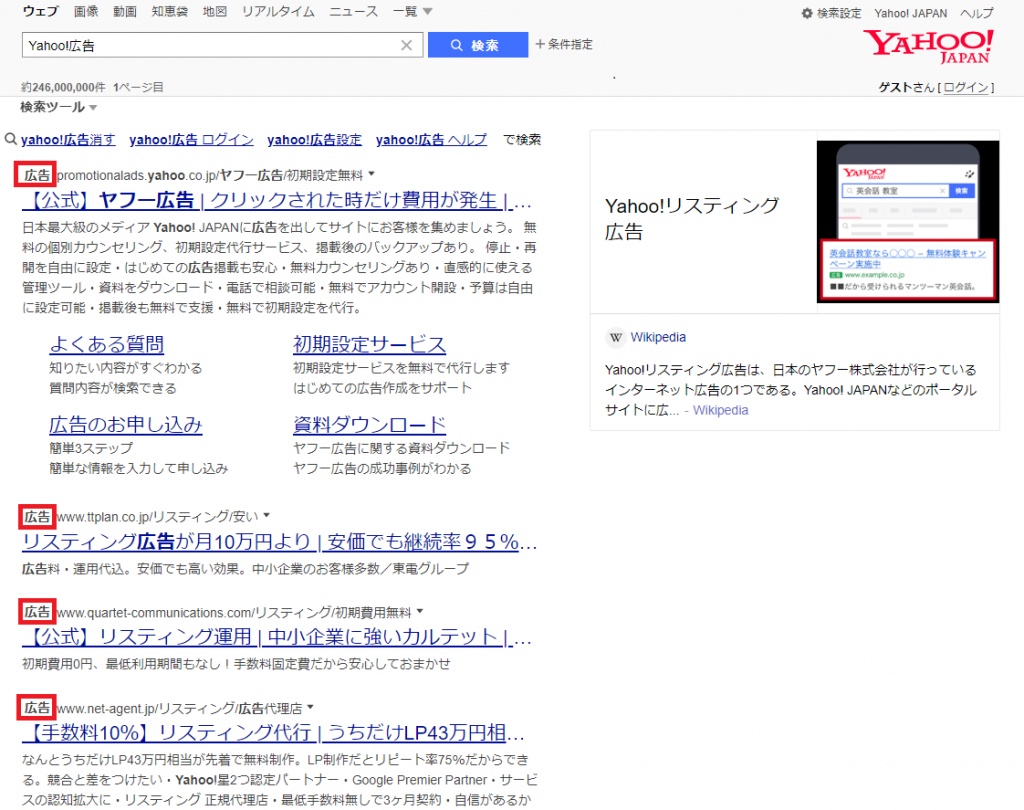Open the 条件指定 plus option
Screen dimensions: 1024x810
[564, 44]
